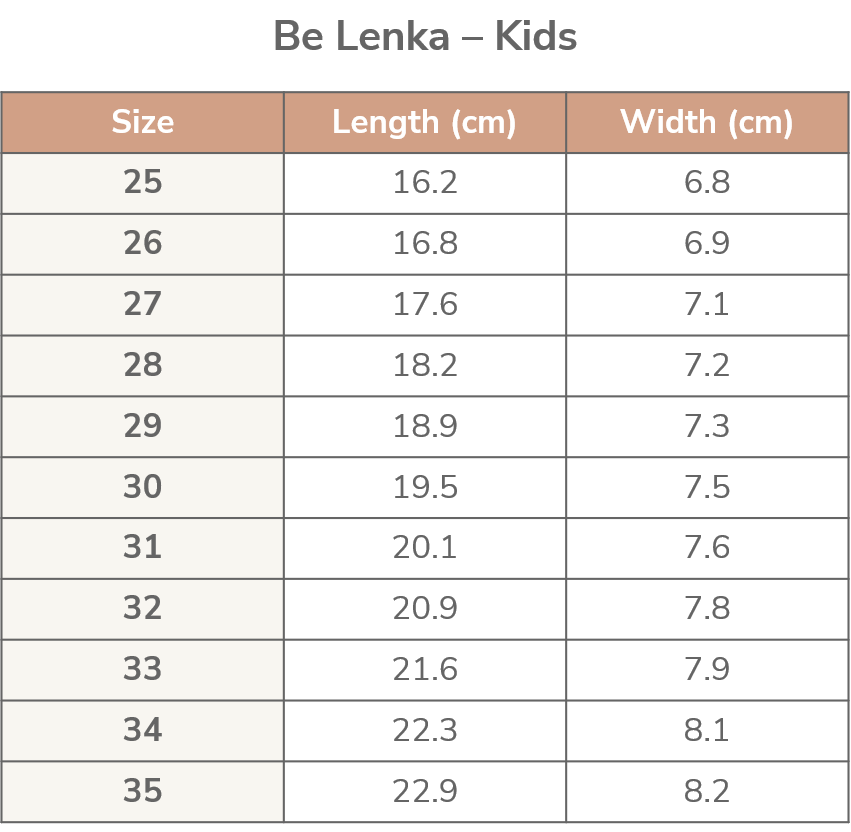851x832 pixels.
Task: Click the Size column header
Action: coord(142,122)
